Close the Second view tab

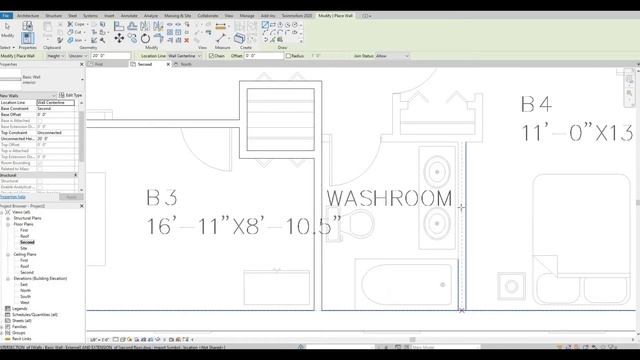[x=168, y=64]
